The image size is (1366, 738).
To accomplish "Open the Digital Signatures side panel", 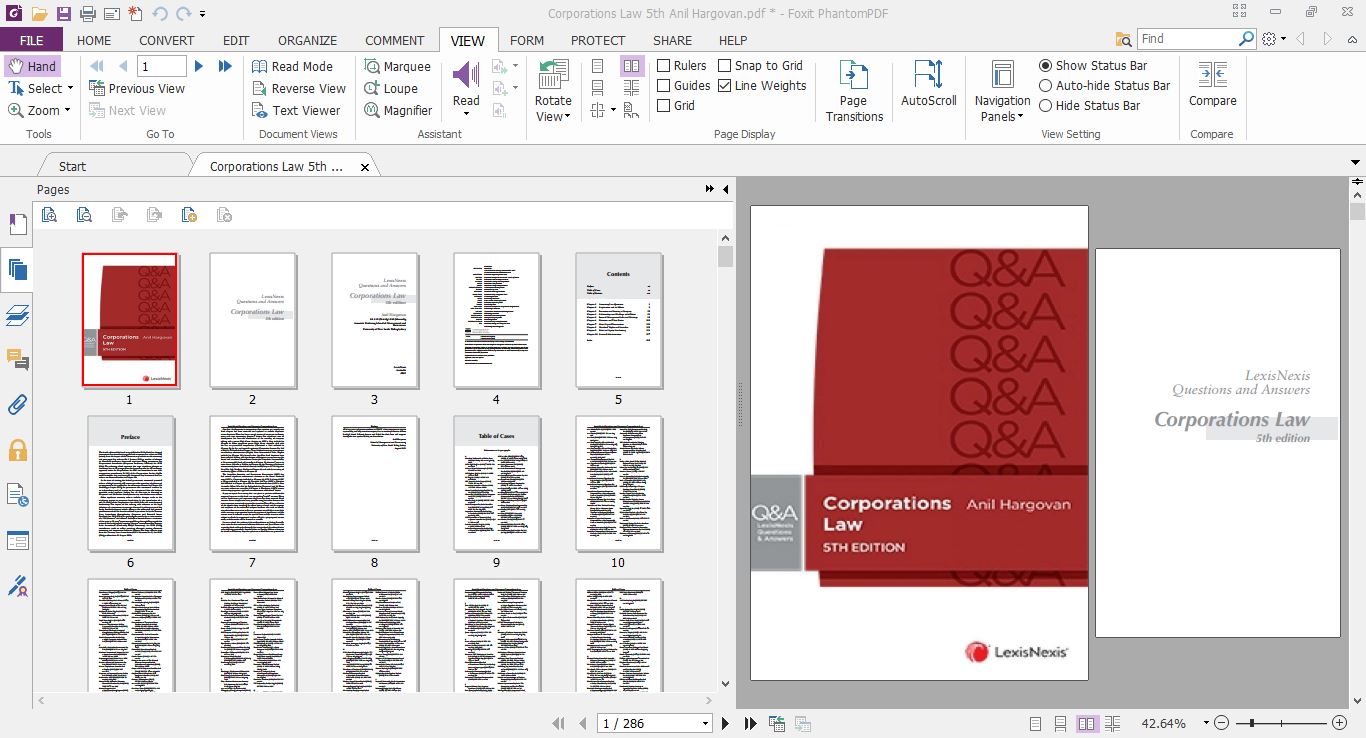I will point(17,585).
